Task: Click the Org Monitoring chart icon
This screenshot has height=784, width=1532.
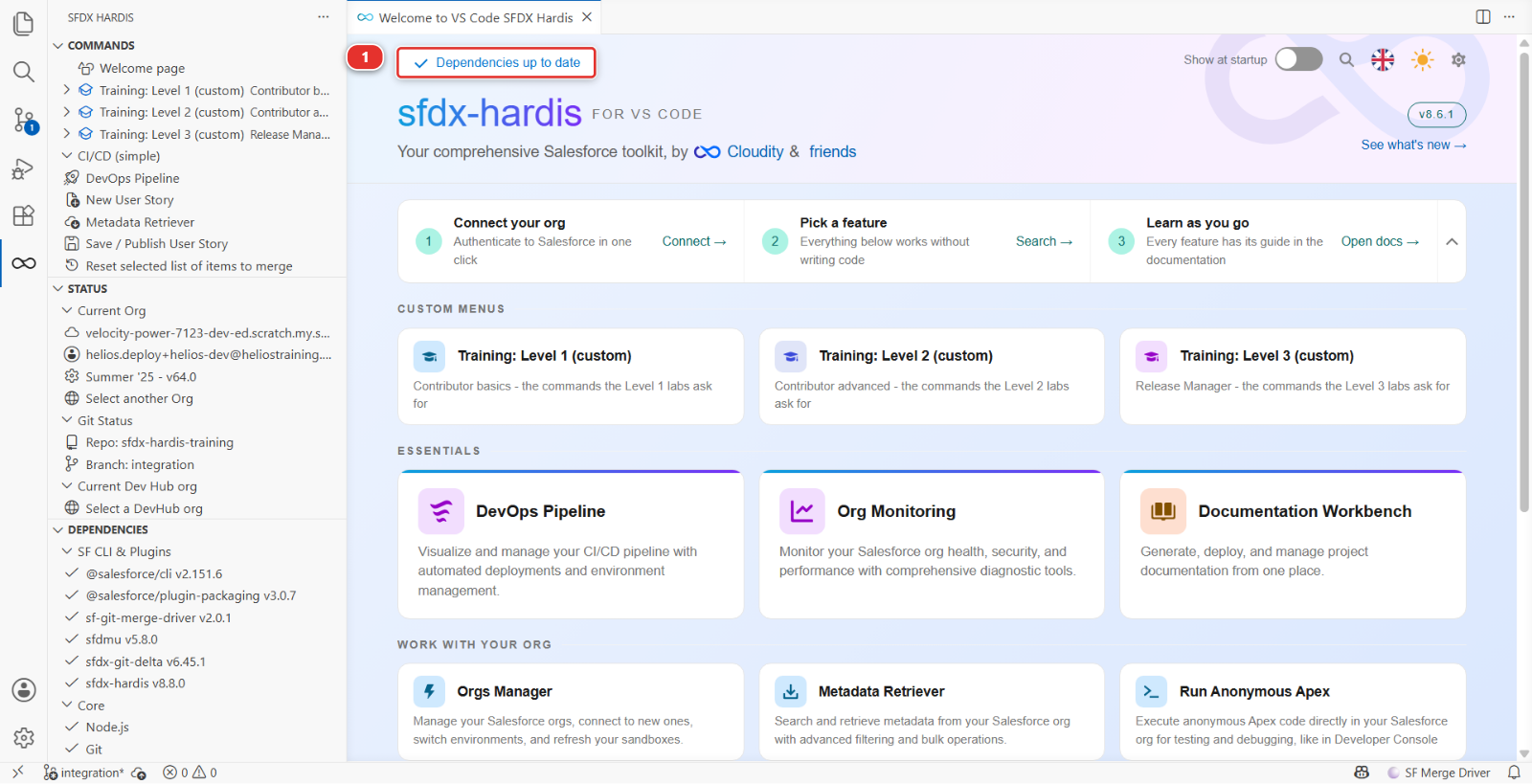Action: 802,511
